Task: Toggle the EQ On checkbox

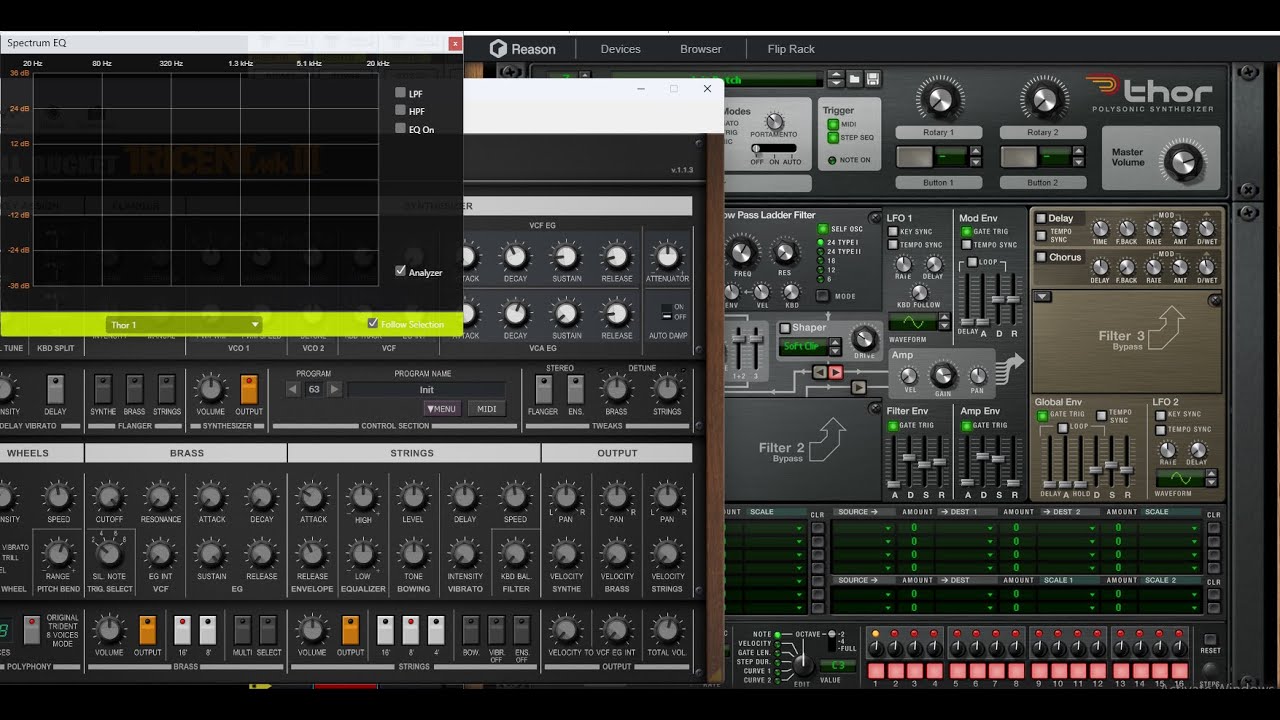Action: pos(401,129)
